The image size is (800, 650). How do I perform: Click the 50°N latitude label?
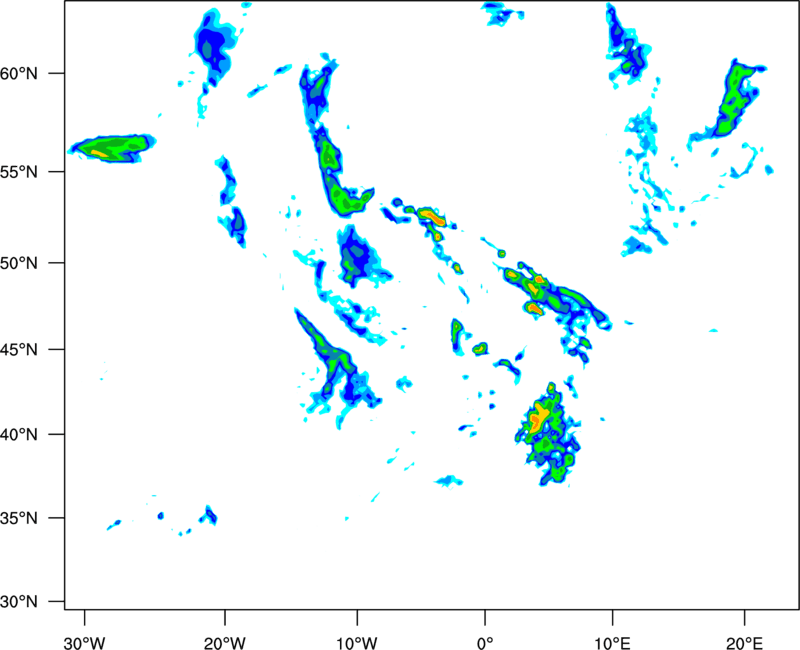point(19,264)
